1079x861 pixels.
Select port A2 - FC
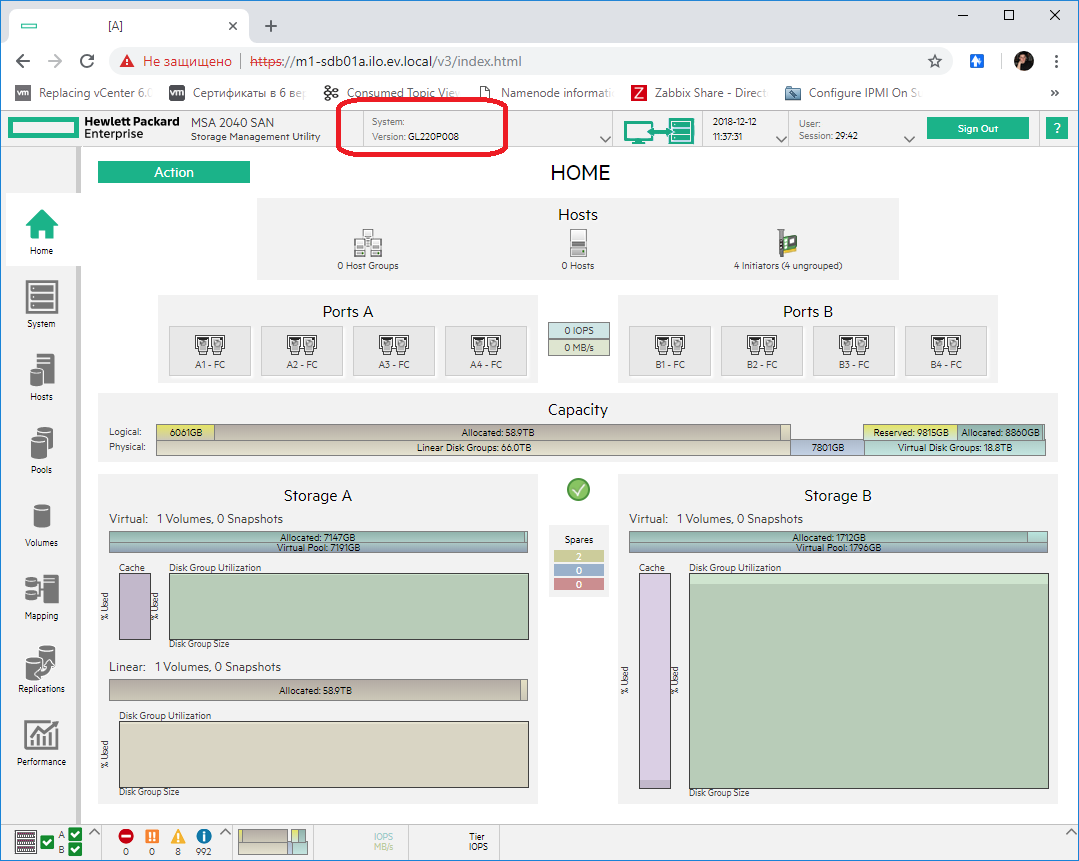[x=302, y=351]
